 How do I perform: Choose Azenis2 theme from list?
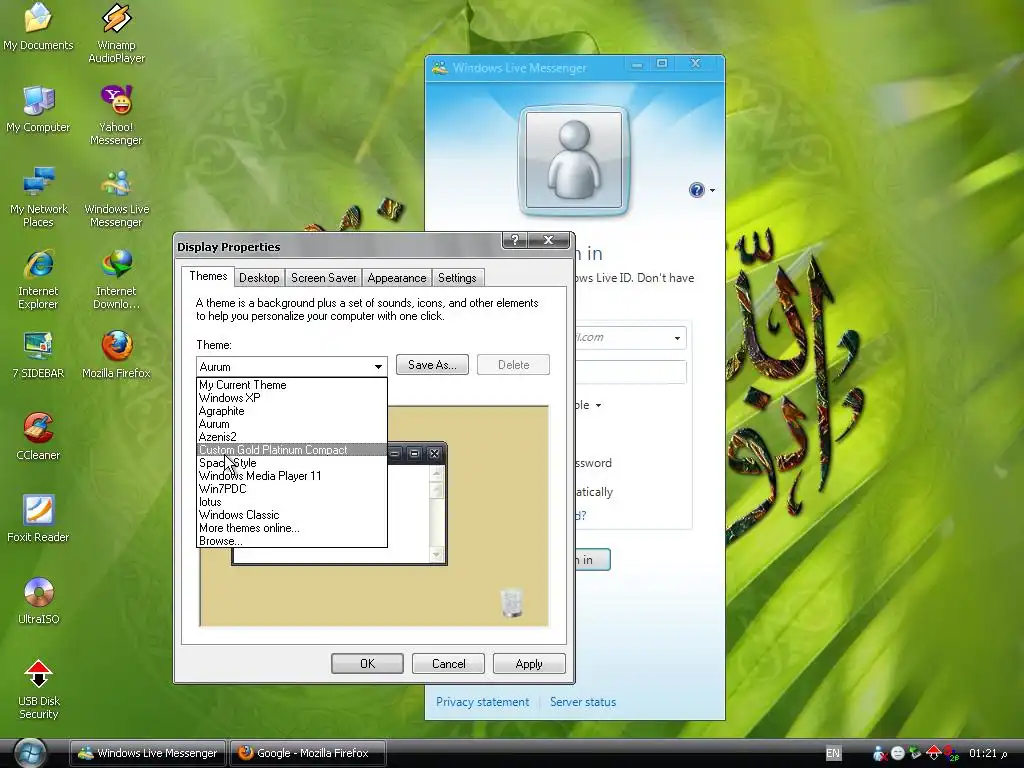292,437
